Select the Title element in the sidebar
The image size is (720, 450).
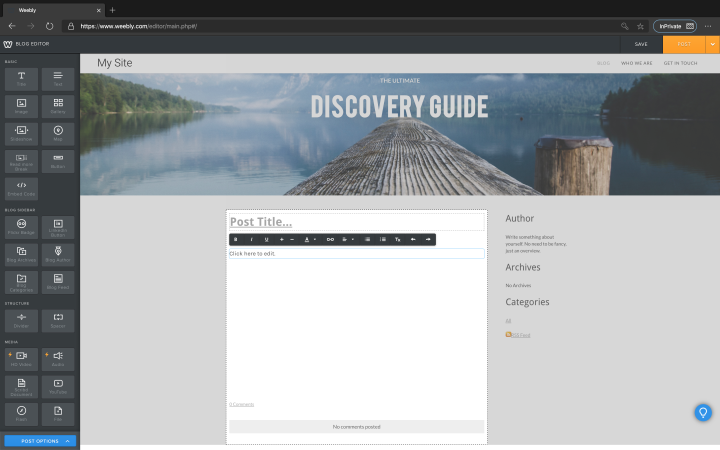(21, 79)
